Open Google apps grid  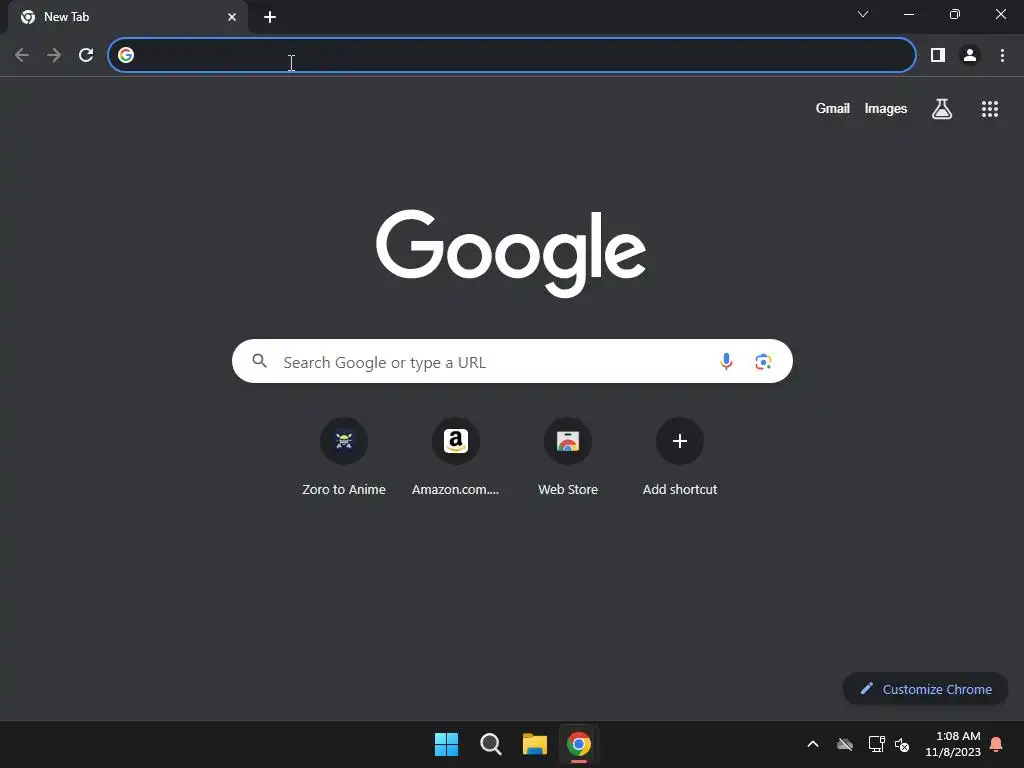pyautogui.click(x=989, y=109)
